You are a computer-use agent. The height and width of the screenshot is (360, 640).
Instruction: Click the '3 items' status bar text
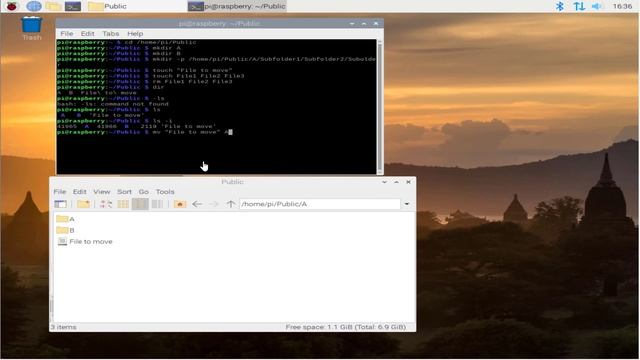point(64,327)
